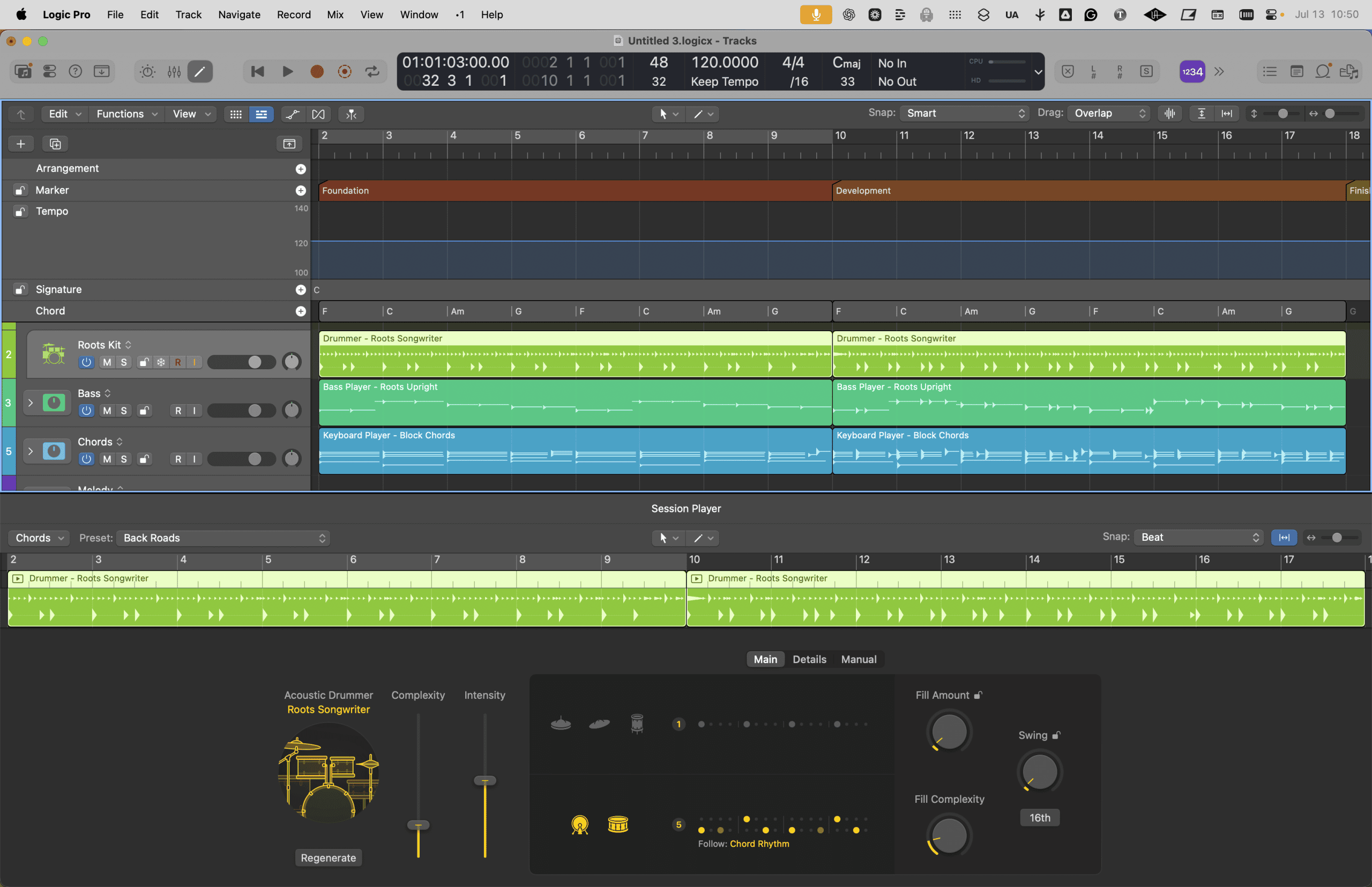Toggle Catch Content button in Session Player
This screenshot has width=1372, height=887.
pyautogui.click(x=1284, y=538)
